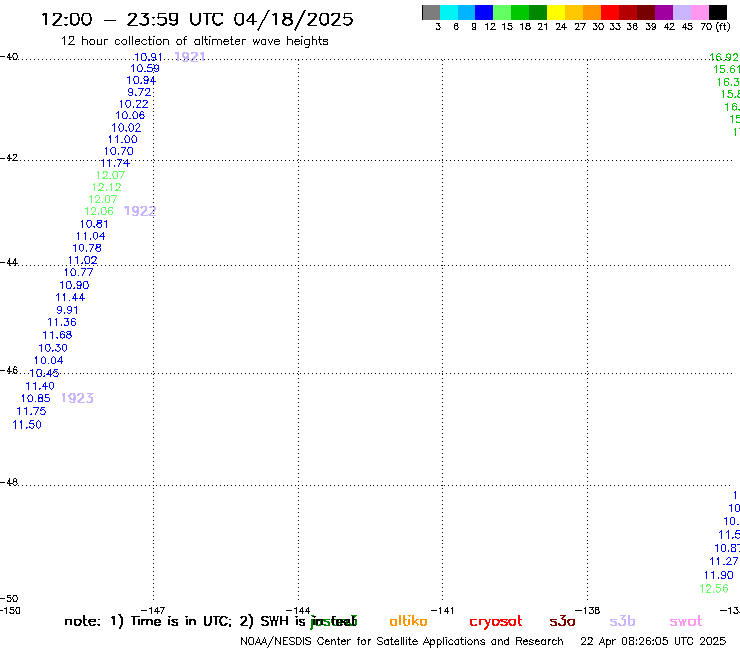The height and width of the screenshot is (650, 740).
Task: Click the wave height value '10.06'
Action: pos(130,116)
